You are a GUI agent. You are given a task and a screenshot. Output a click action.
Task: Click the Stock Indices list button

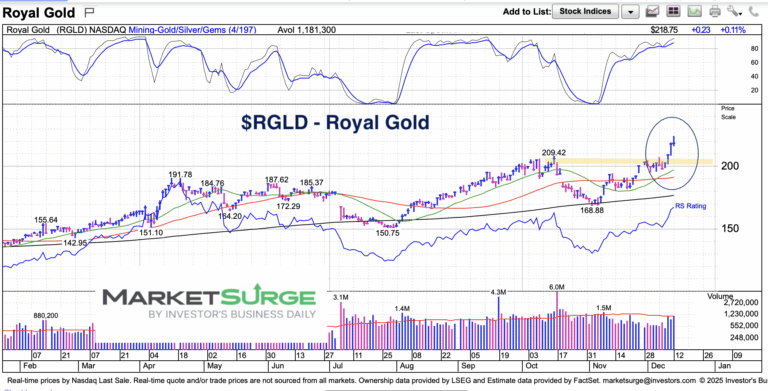pyautogui.click(x=585, y=11)
